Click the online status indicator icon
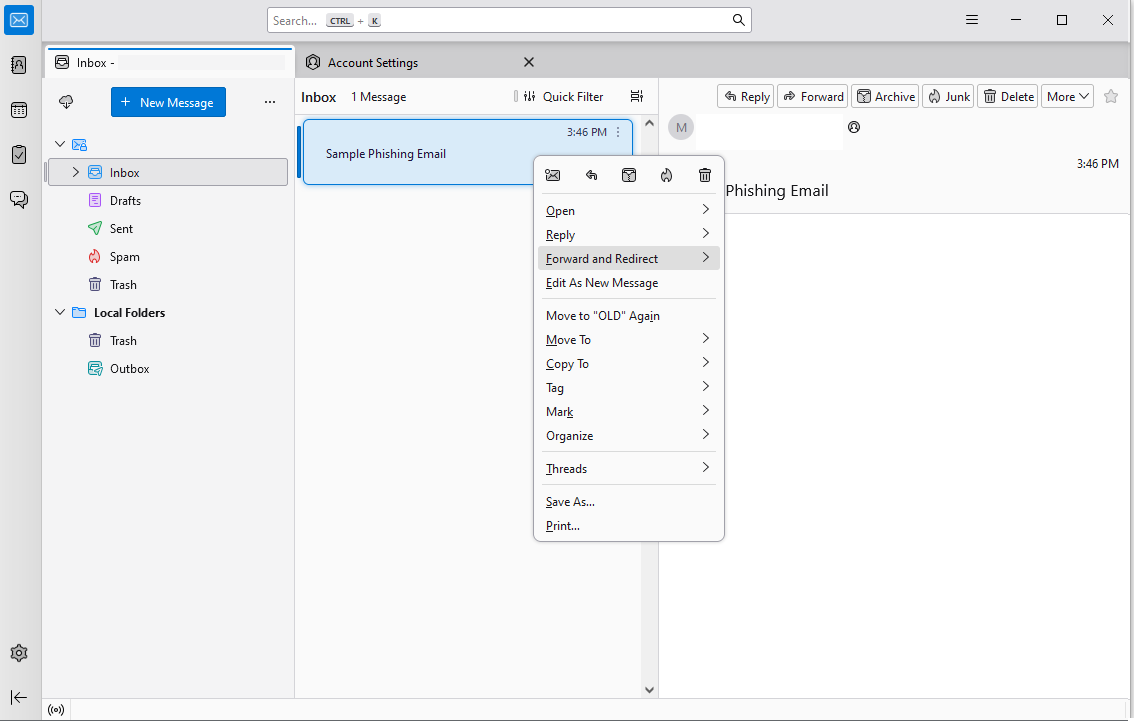This screenshot has width=1134, height=721. [x=56, y=709]
